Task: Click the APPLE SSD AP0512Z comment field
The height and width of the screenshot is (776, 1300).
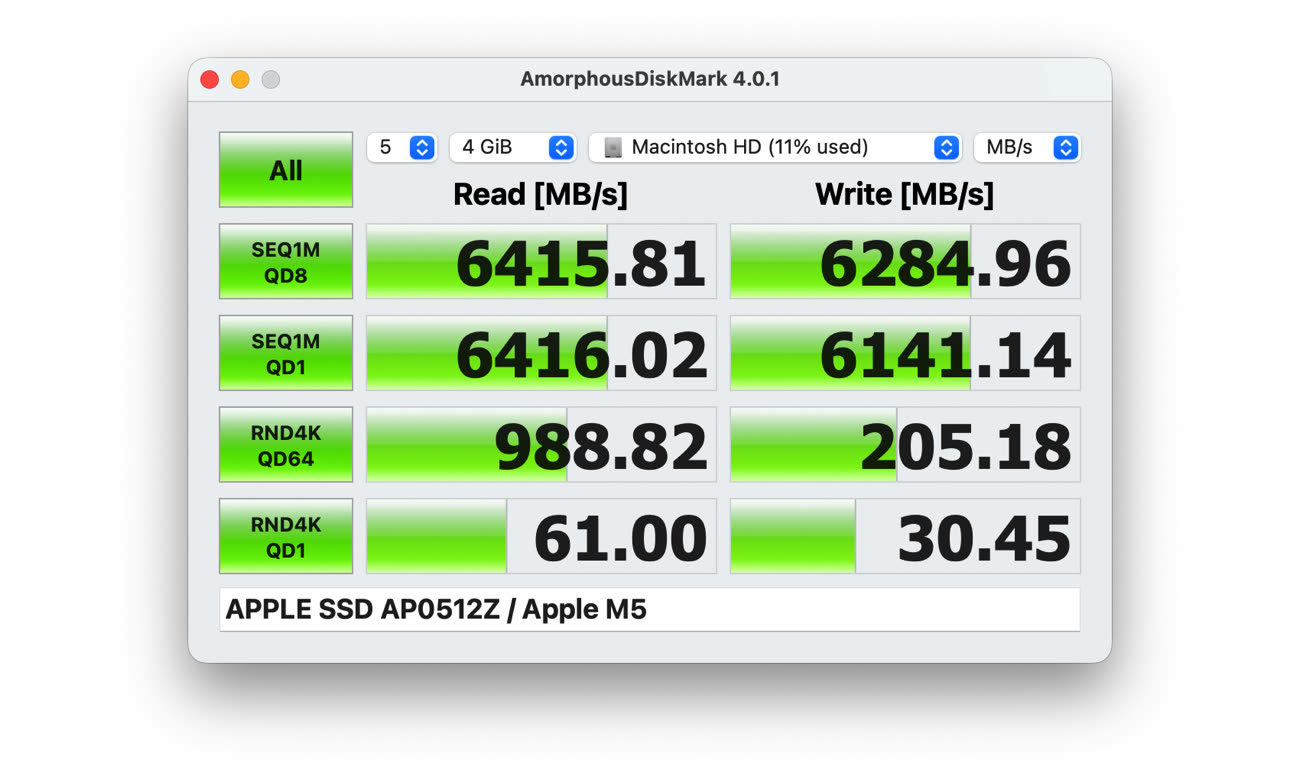Action: point(650,610)
